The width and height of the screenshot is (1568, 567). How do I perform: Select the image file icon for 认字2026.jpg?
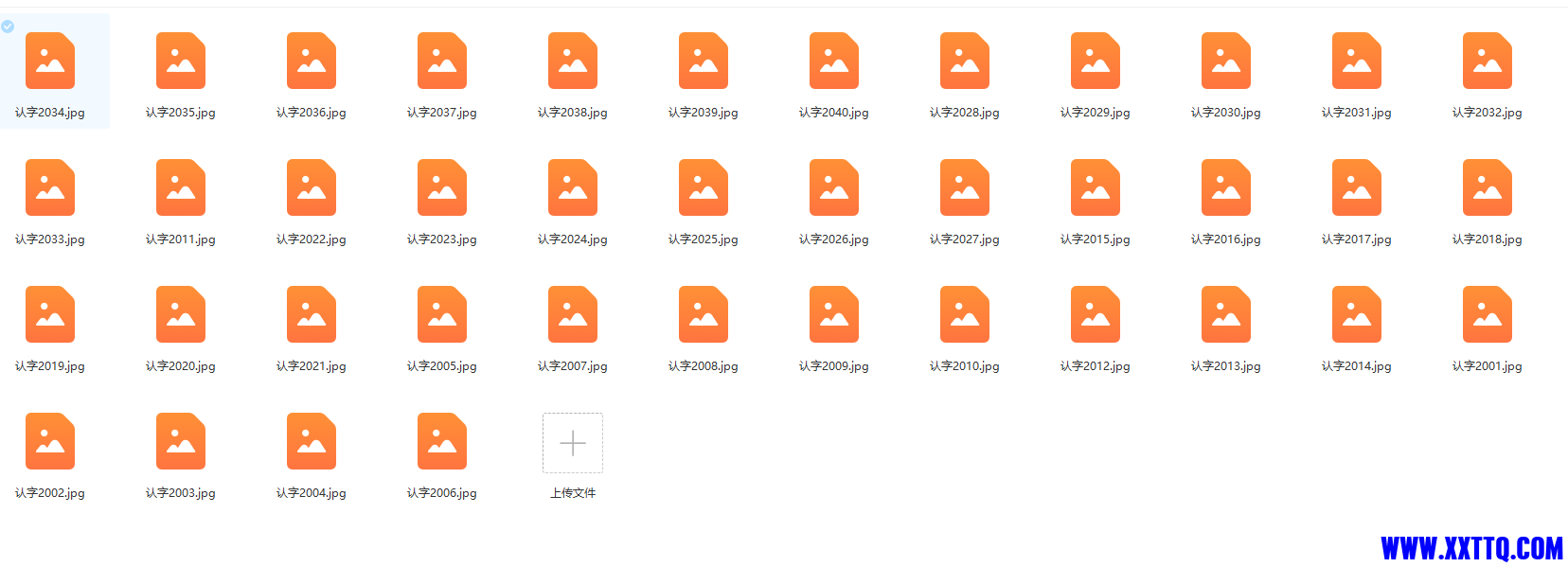point(834,187)
